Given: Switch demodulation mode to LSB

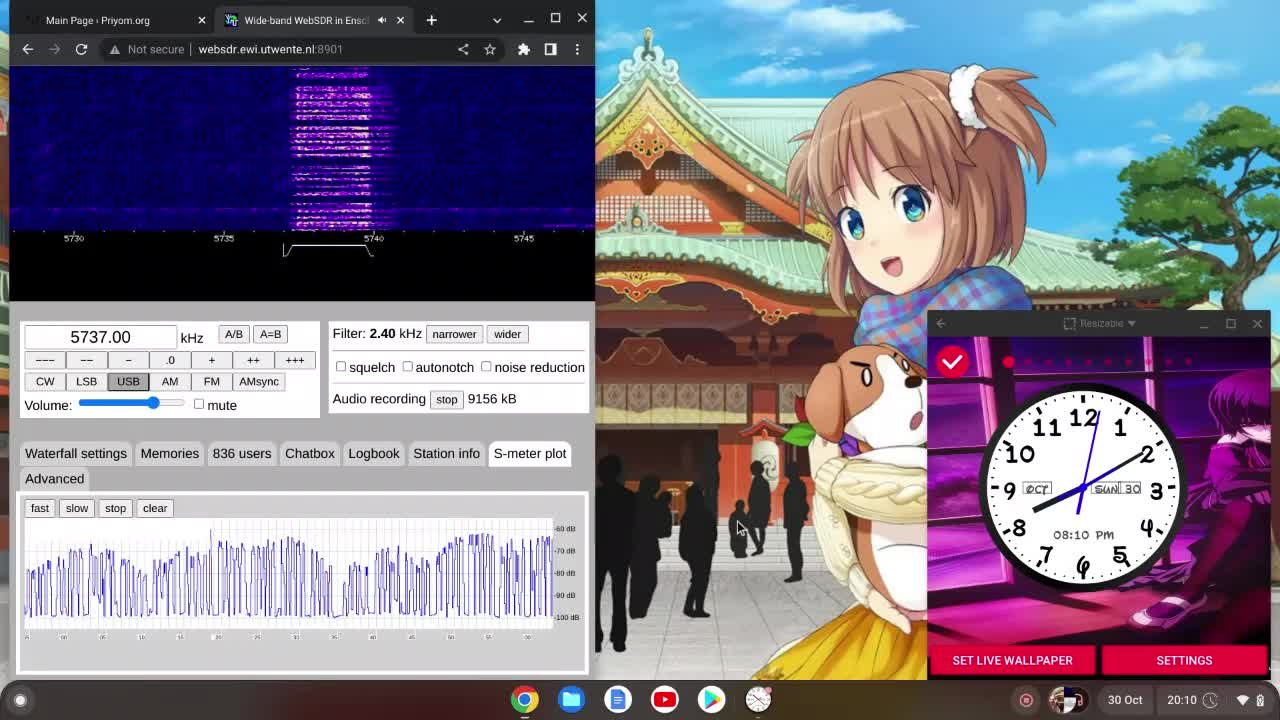Looking at the screenshot, I should (86, 381).
